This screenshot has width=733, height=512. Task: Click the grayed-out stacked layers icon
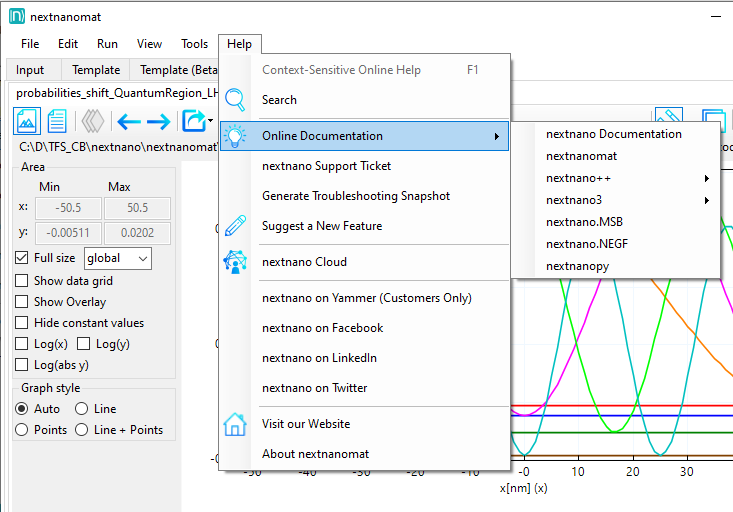click(93, 122)
